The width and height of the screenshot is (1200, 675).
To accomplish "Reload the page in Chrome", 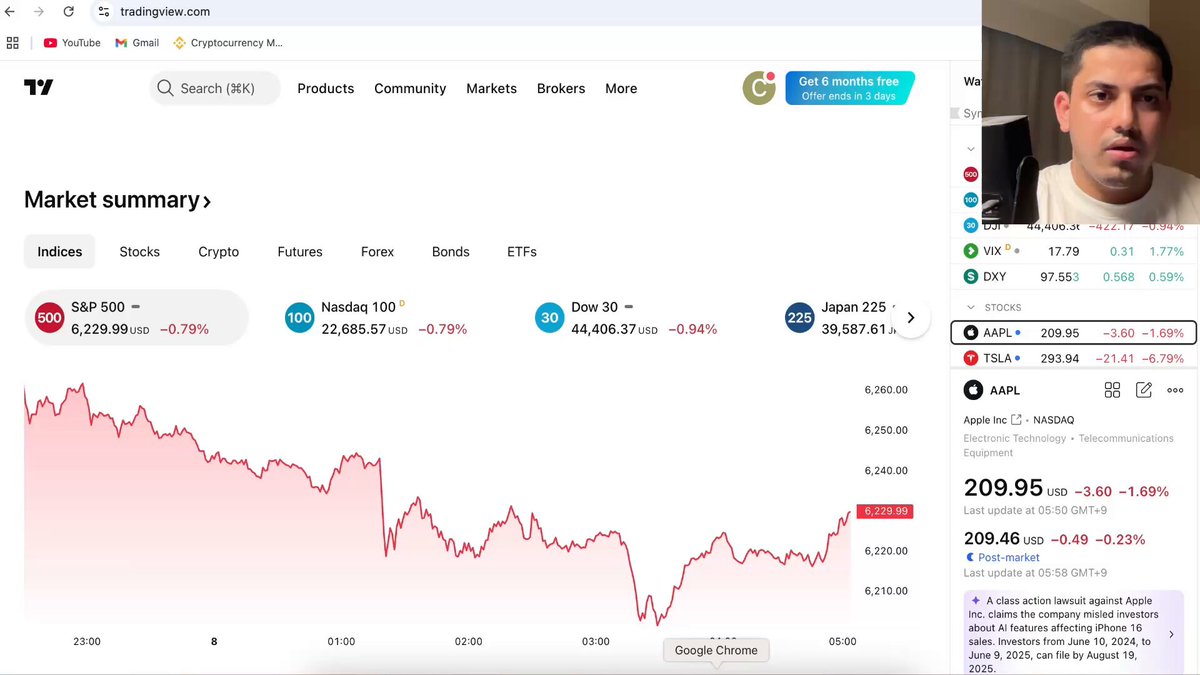I will coord(68,11).
